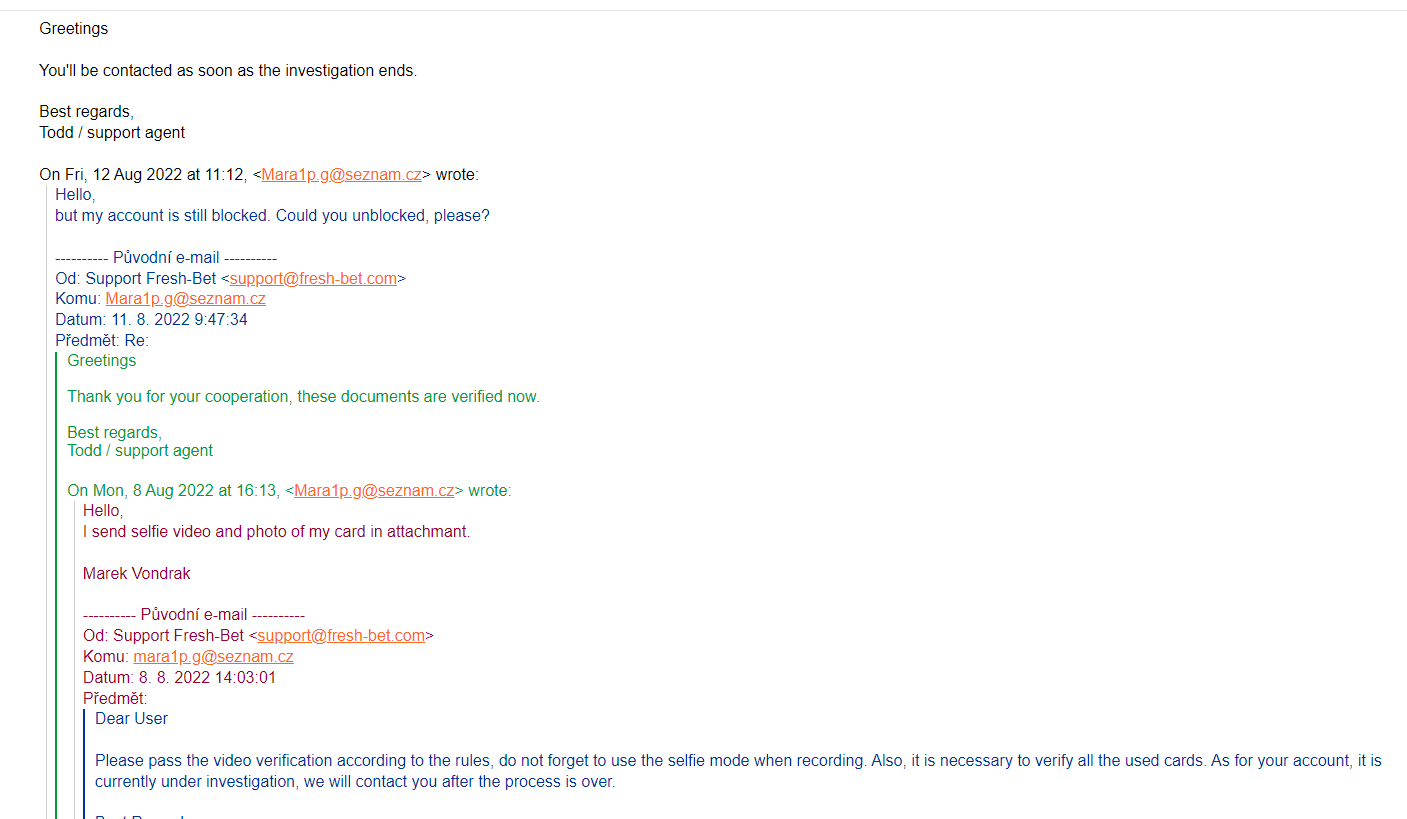Click the blue Původní e-mail separator line
The width and height of the screenshot is (1407, 819).
(165, 257)
